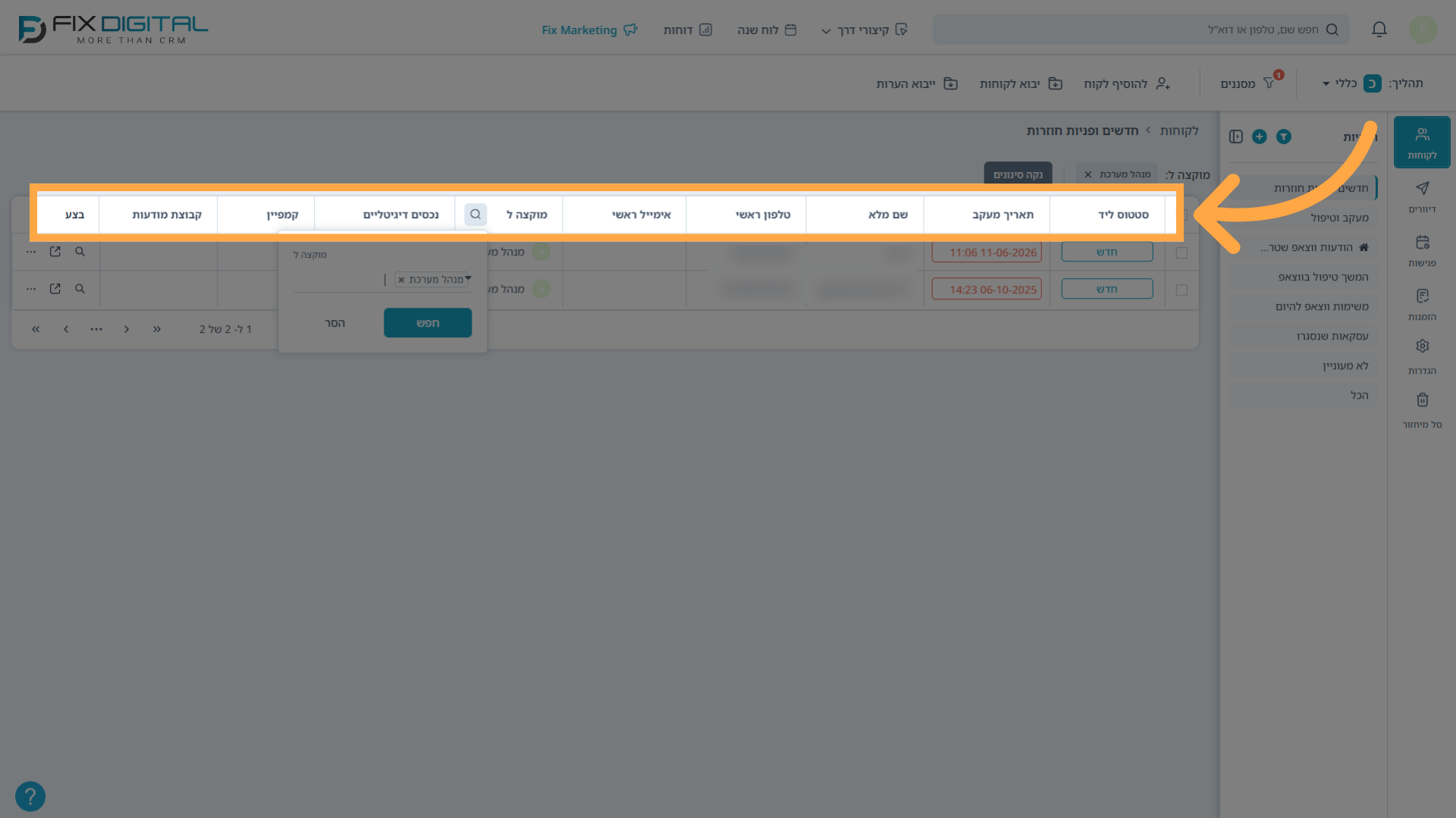Remove מנהל מערכת tag in filter popup

pos(401,280)
